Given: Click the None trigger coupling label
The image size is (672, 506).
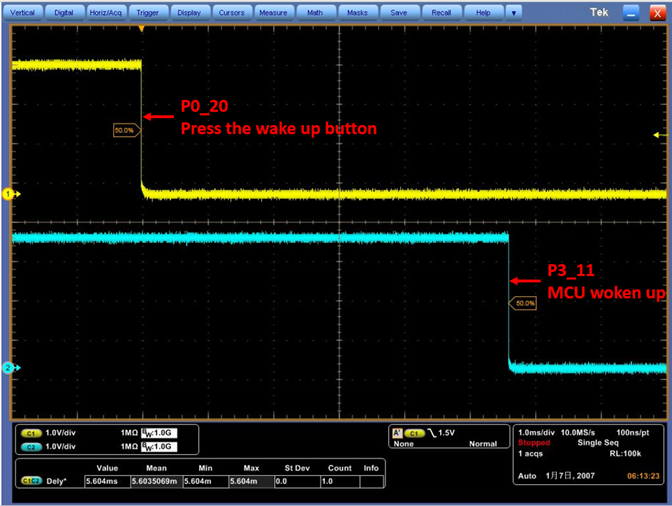Looking at the screenshot, I should tap(404, 444).
